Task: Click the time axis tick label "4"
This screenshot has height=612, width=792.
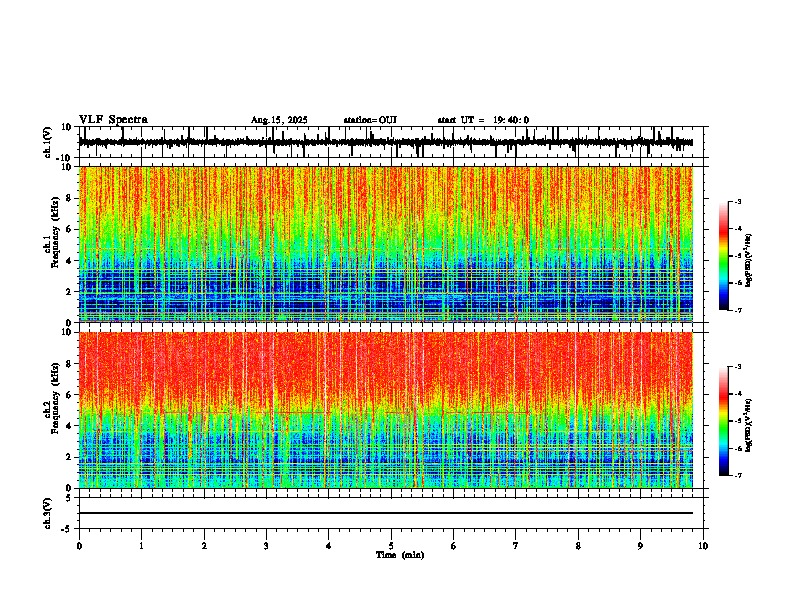Action: (329, 546)
